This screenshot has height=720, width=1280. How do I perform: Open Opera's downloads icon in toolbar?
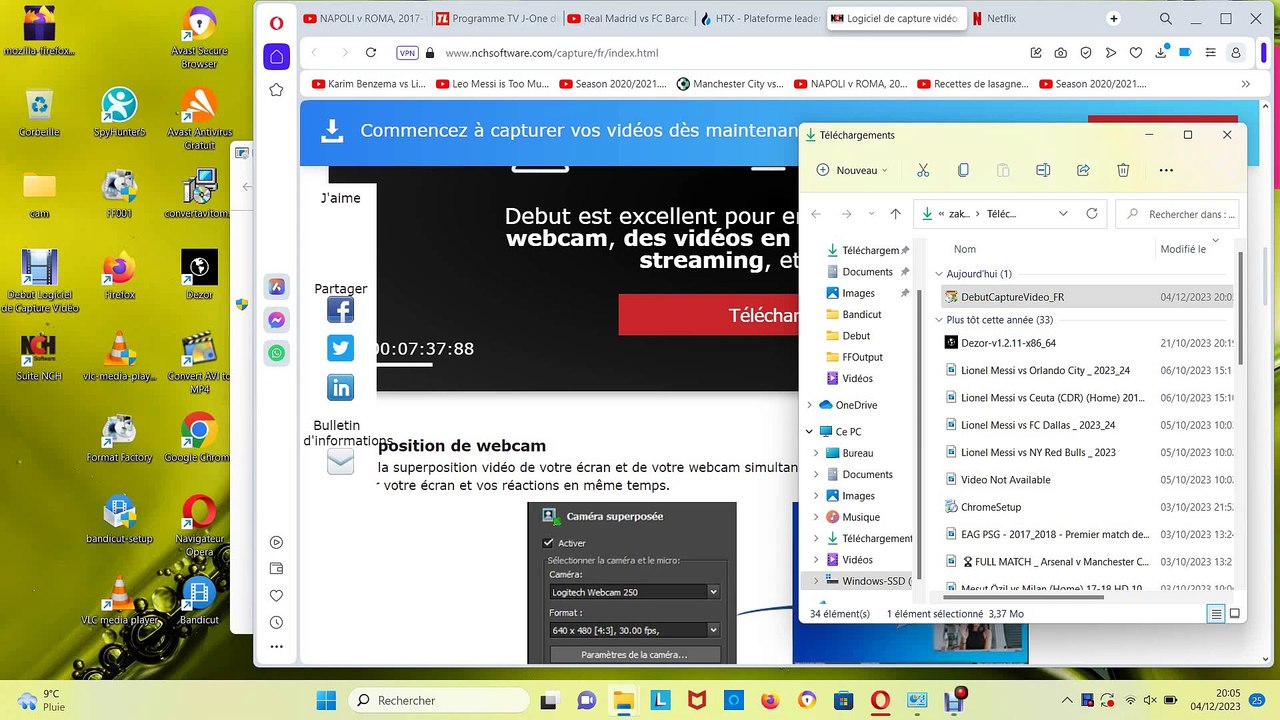click(x=1161, y=52)
